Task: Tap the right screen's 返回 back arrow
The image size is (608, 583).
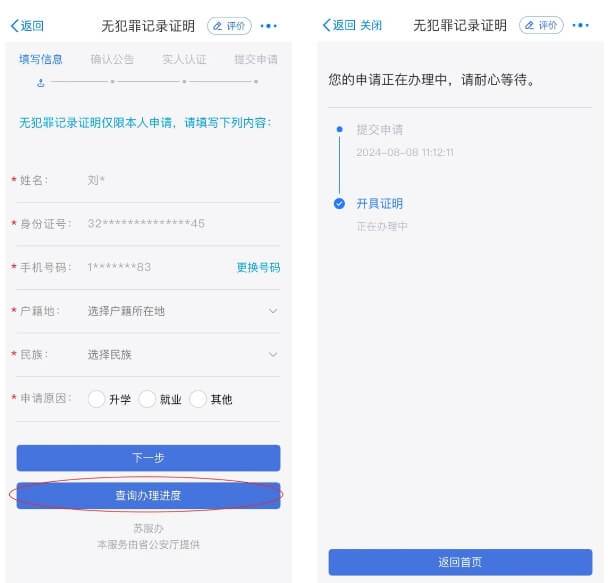Action: (339, 25)
